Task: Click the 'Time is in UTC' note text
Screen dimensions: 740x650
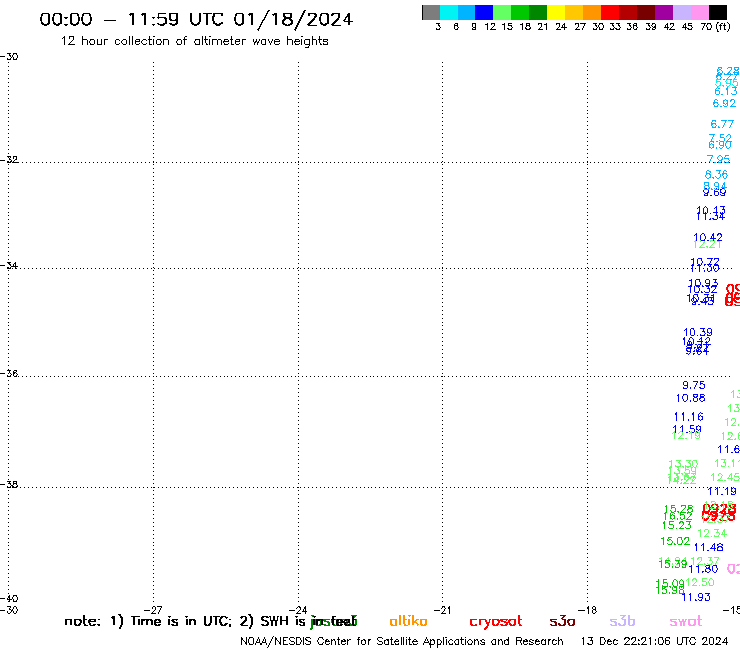Action: tap(181, 621)
